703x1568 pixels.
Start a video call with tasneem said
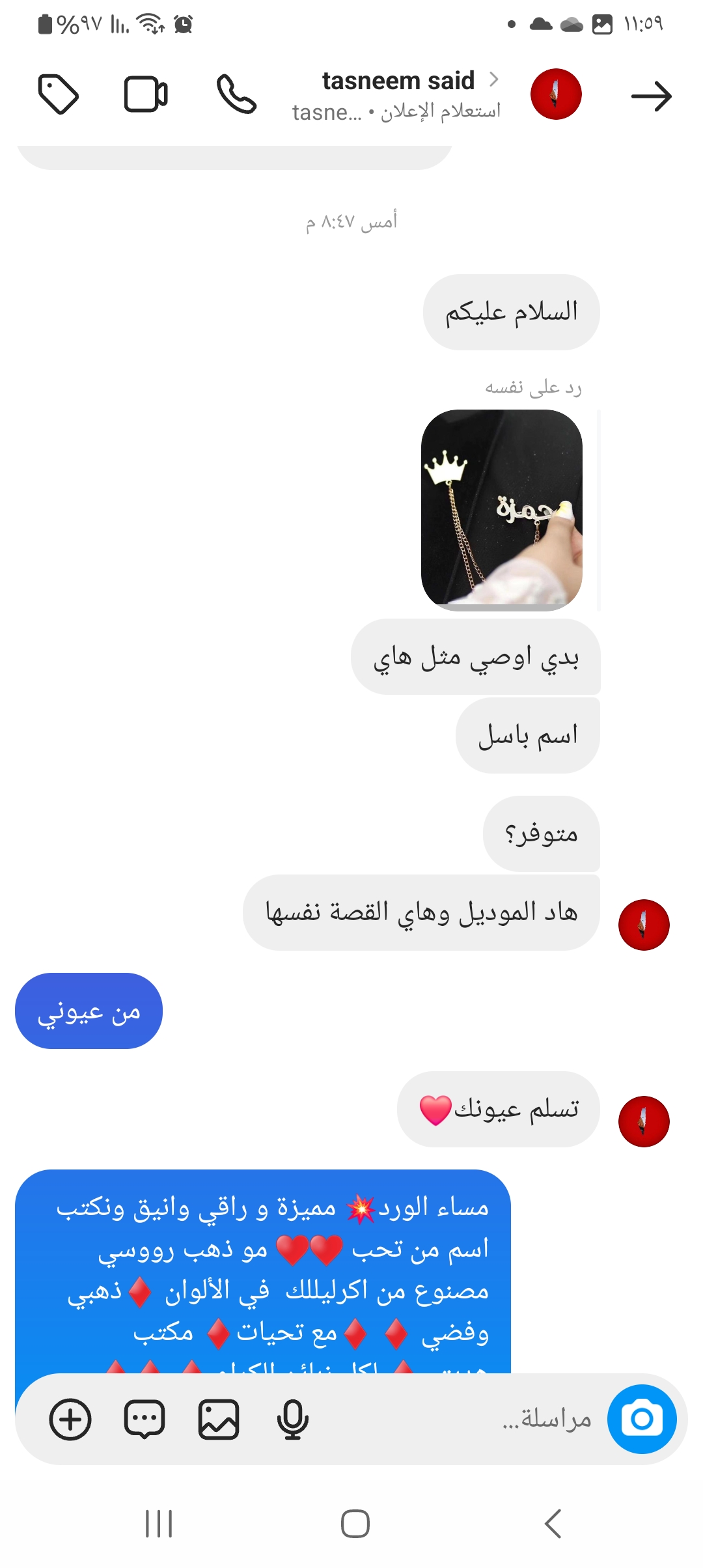146,95
